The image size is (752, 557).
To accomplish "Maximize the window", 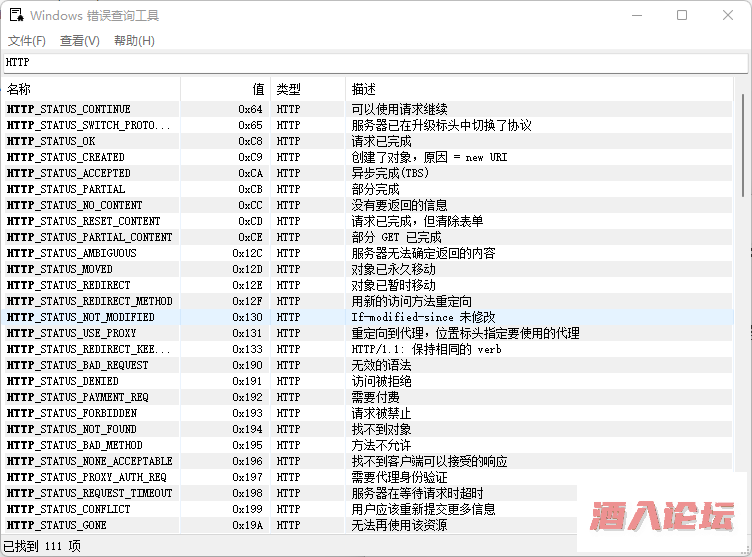I will pyautogui.click(x=682, y=15).
